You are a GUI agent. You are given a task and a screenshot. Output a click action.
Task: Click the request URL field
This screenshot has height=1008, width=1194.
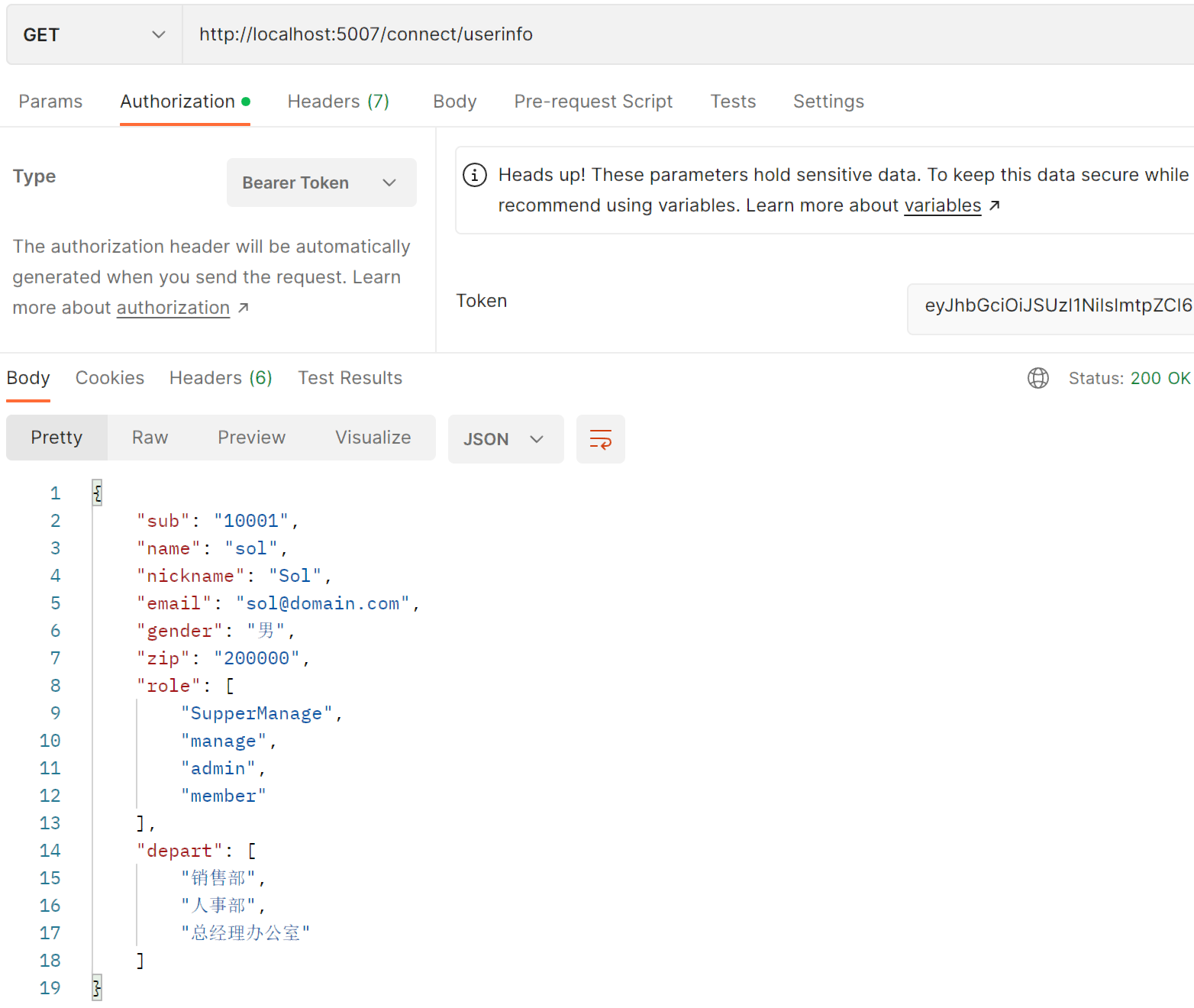pyautogui.click(x=687, y=35)
